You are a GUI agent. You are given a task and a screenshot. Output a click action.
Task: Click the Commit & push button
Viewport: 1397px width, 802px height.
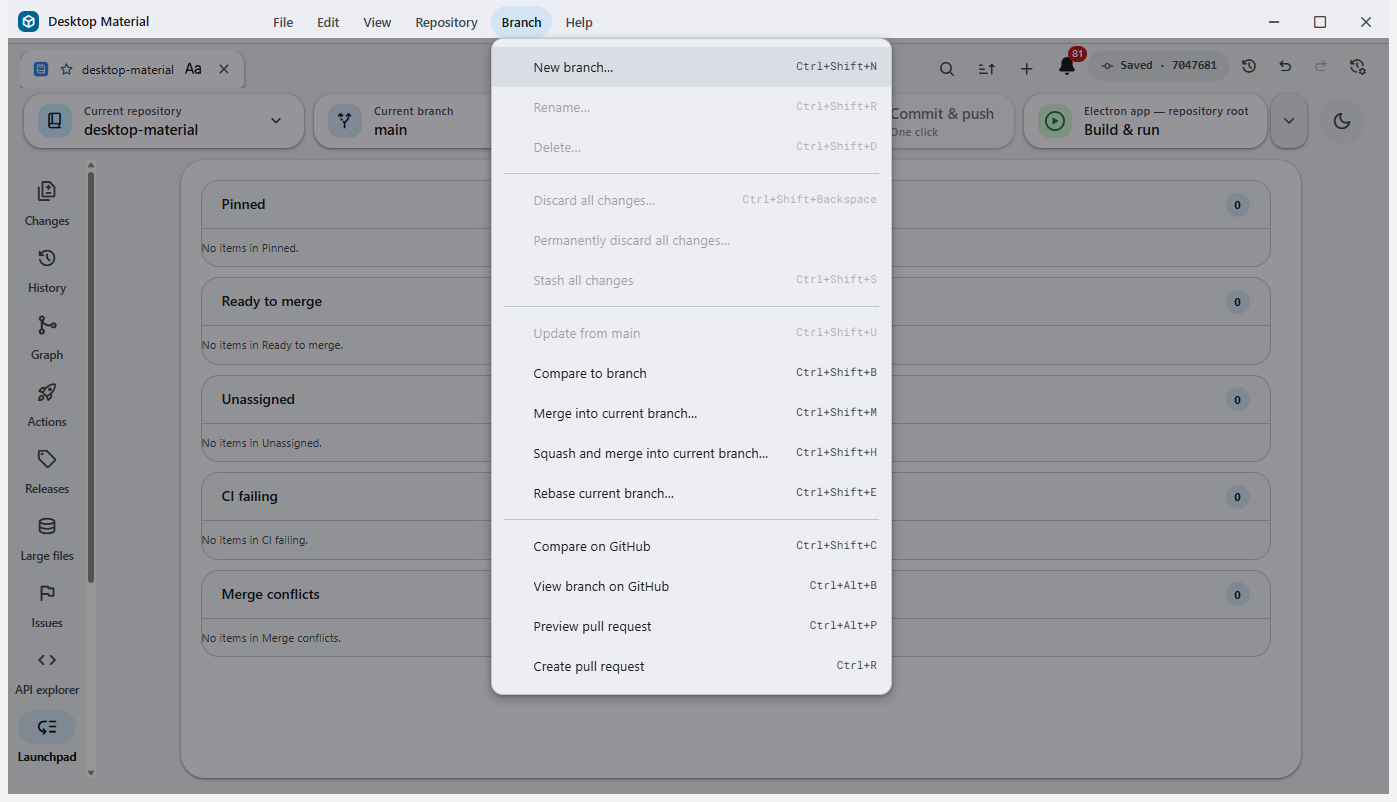pos(950,121)
